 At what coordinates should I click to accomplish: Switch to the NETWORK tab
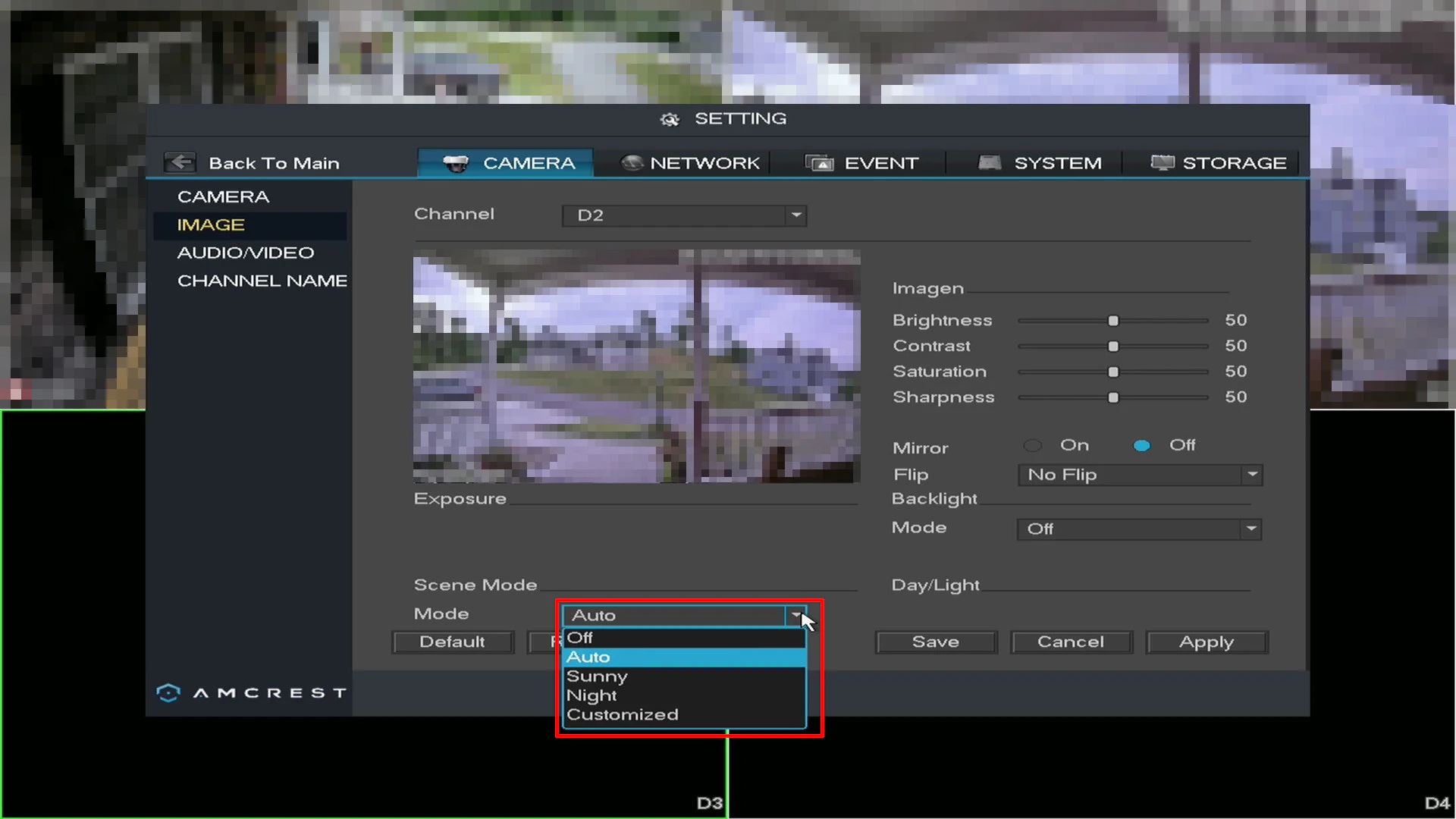pyautogui.click(x=689, y=163)
